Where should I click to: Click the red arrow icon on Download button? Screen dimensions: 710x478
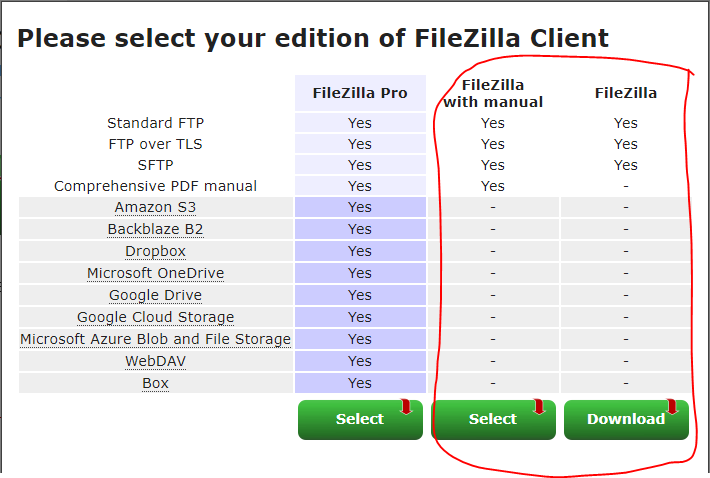(671, 406)
